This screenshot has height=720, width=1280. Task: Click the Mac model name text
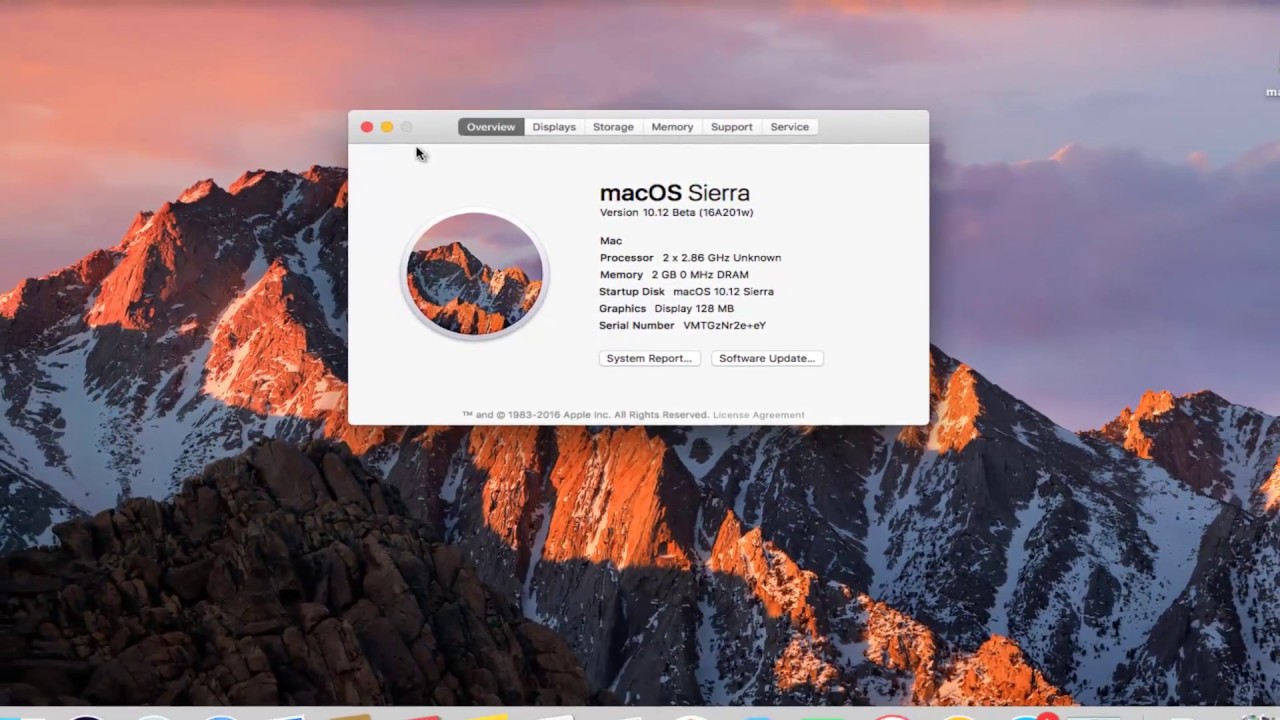tap(611, 240)
